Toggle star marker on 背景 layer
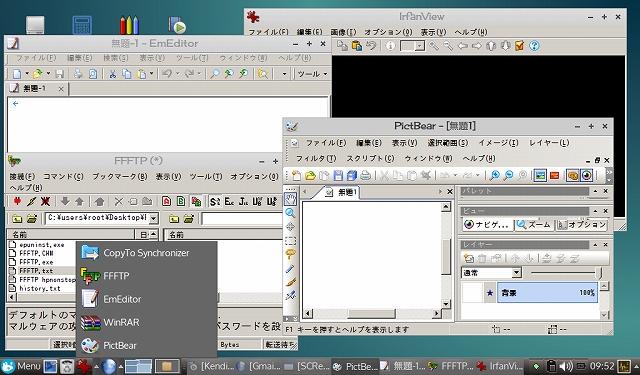The height and width of the screenshot is (375, 640). point(490,293)
